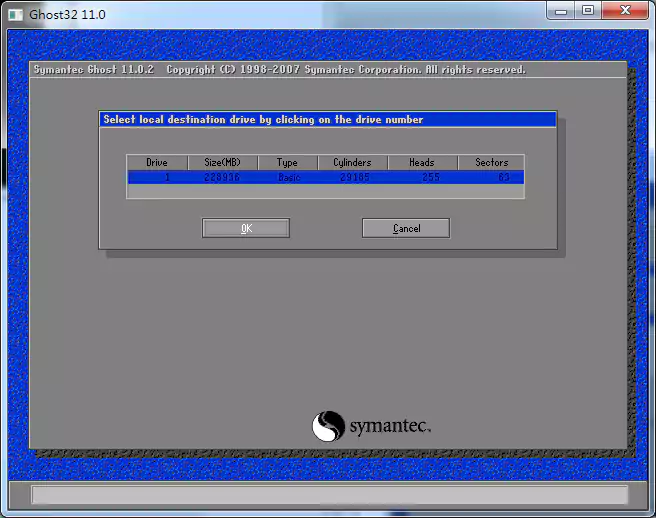Click the Cylinders column header
Image resolution: width=656 pixels, height=518 pixels.
click(352, 162)
